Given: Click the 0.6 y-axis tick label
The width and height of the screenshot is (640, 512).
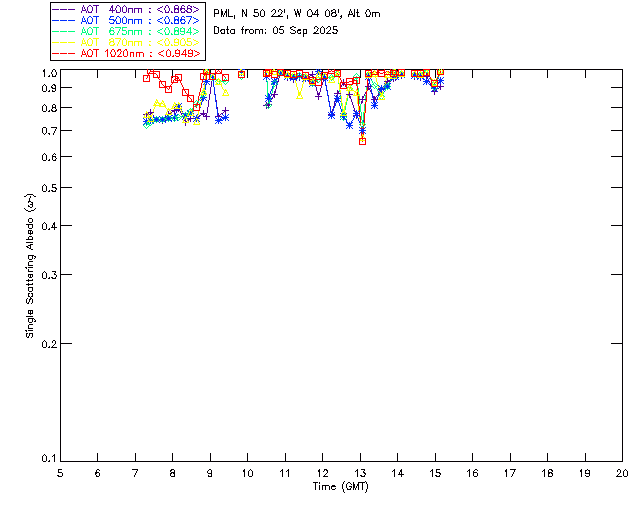Looking at the screenshot, I should 49,157.
